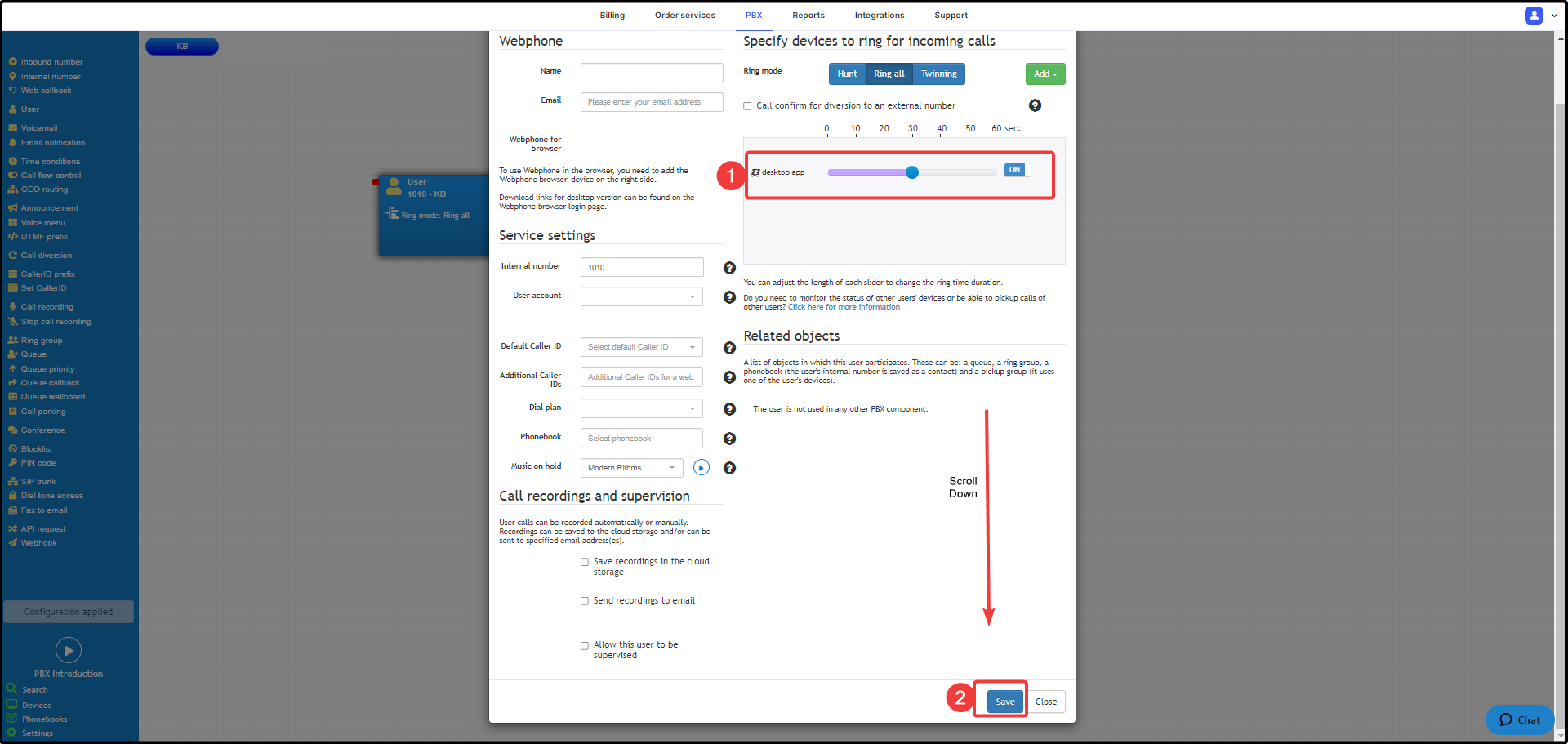Play the Music on hold preview
Image resolution: width=1568 pixels, height=744 pixels.
click(x=701, y=468)
